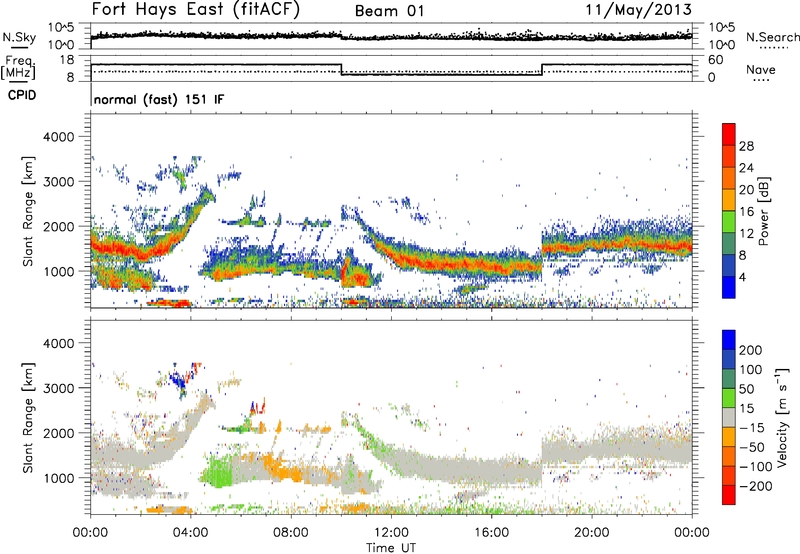The image size is (800, 554).
Task: Click the '04:00' time axis label
Action: pos(191,533)
